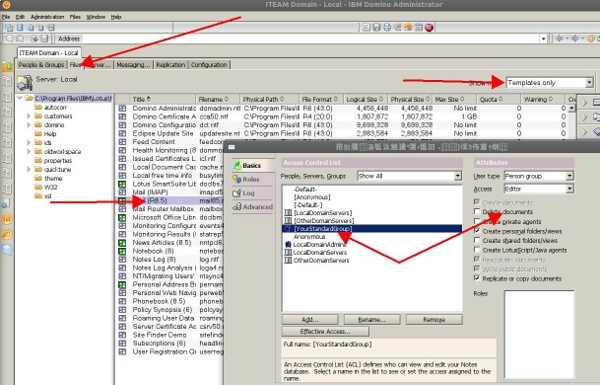This screenshot has height=385, width=600.
Task: Switch to People & Groups tab
Action: 41,65
